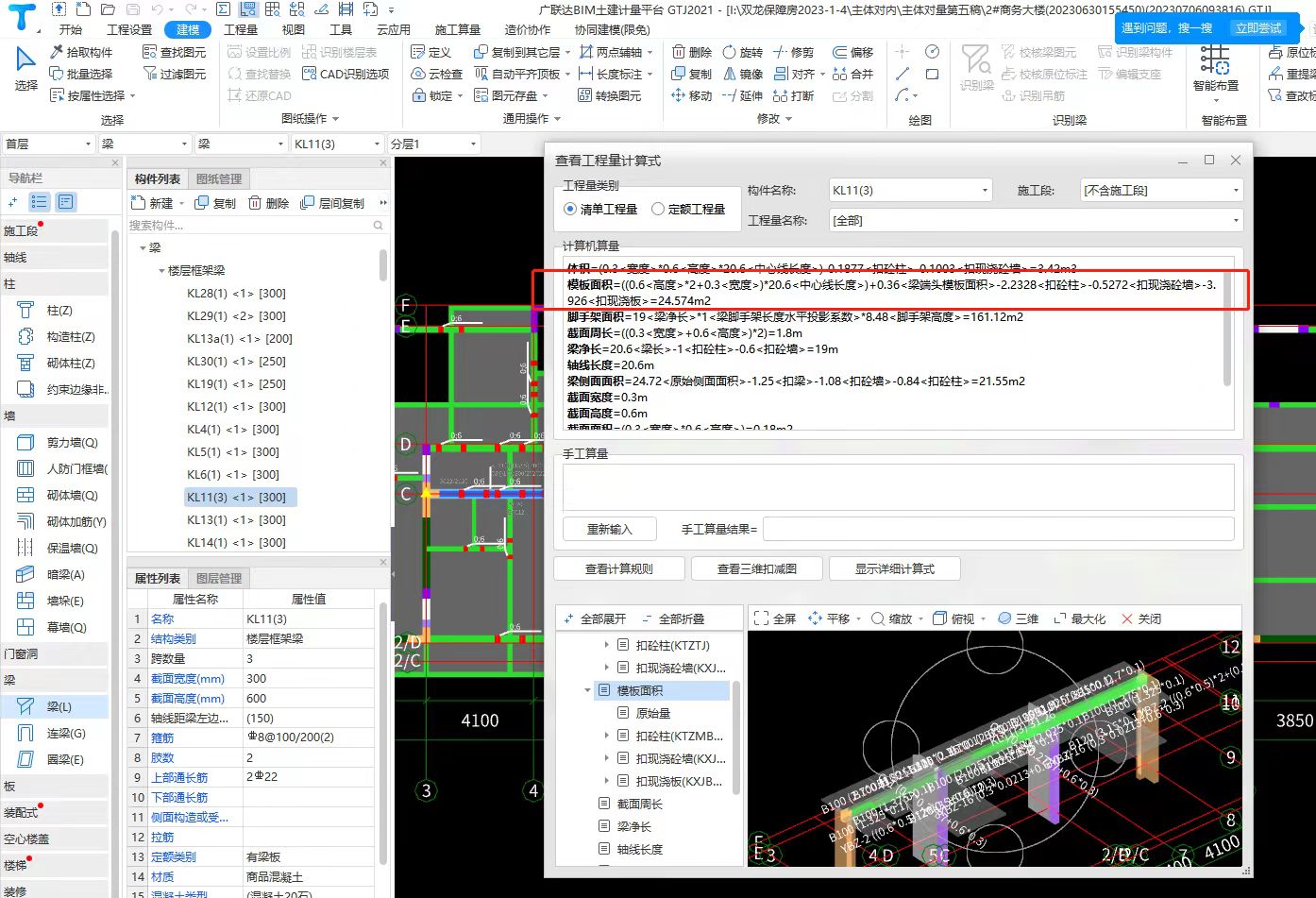Select the 修剪 trim tool
This screenshot has height=898, width=1316.
793,52
